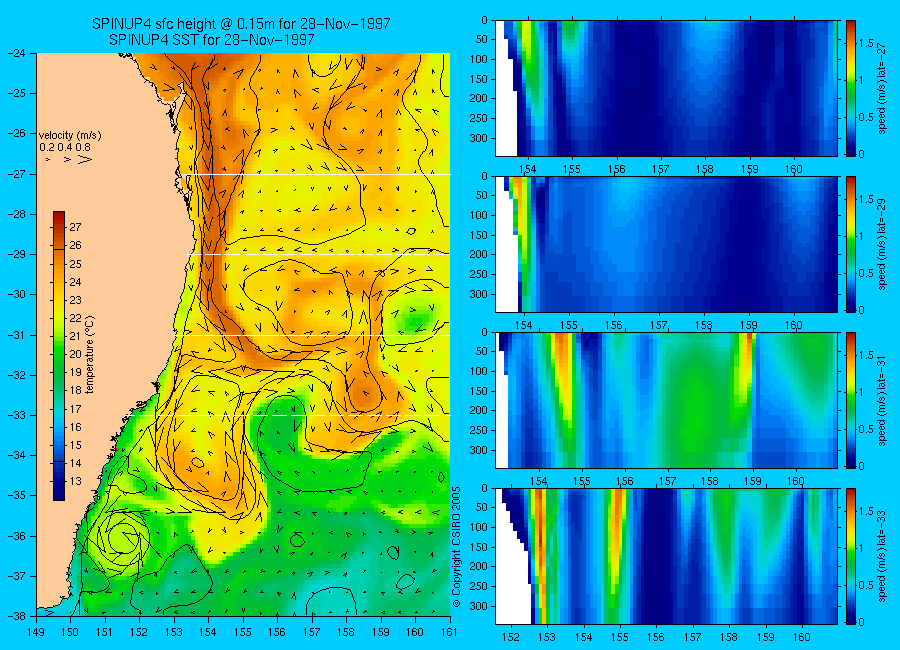Click the "-31" latitude tick on the map axis
900x650 pixels.
[17, 335]
